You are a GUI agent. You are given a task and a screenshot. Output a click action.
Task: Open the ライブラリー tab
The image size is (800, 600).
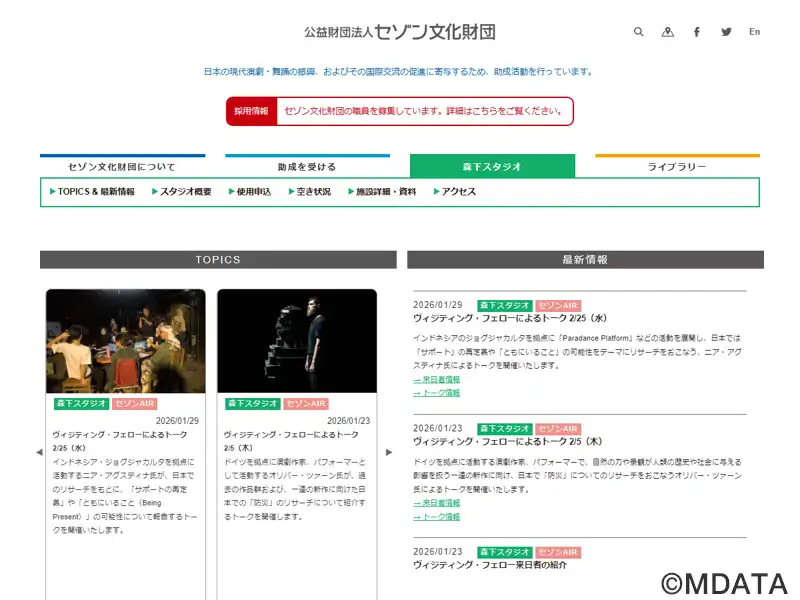pyautogui.click(x=677, y=167)
